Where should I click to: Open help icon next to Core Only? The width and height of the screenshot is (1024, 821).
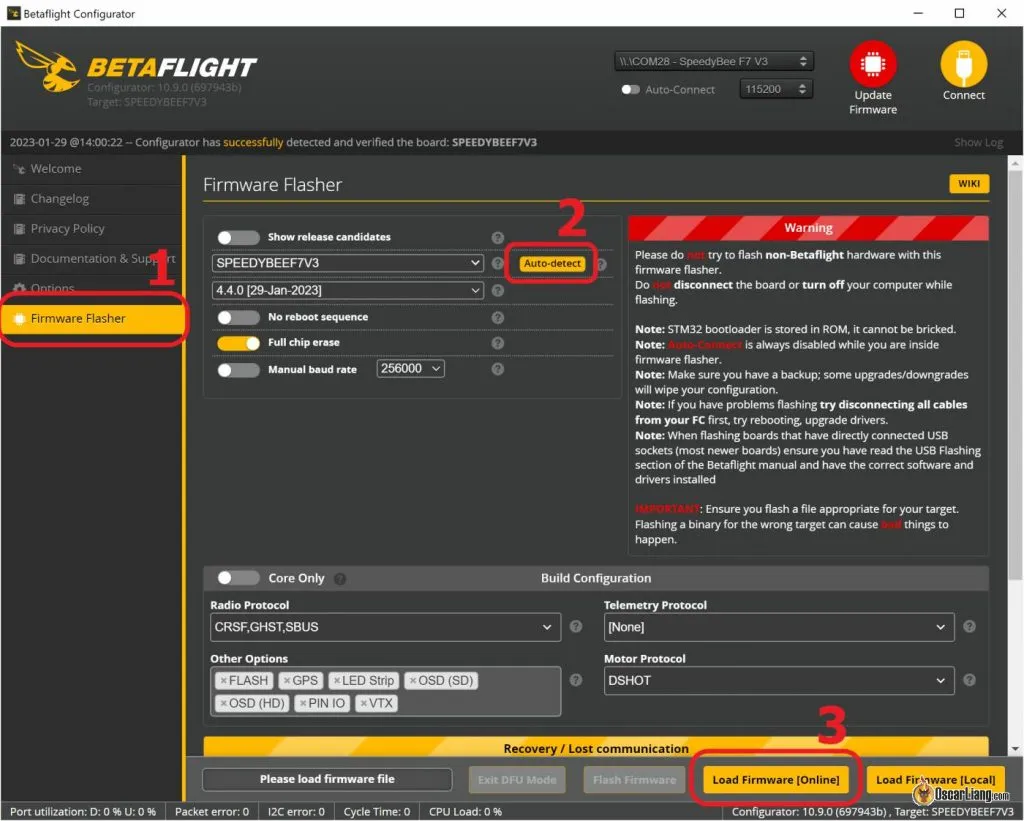[x=340, y=579]
